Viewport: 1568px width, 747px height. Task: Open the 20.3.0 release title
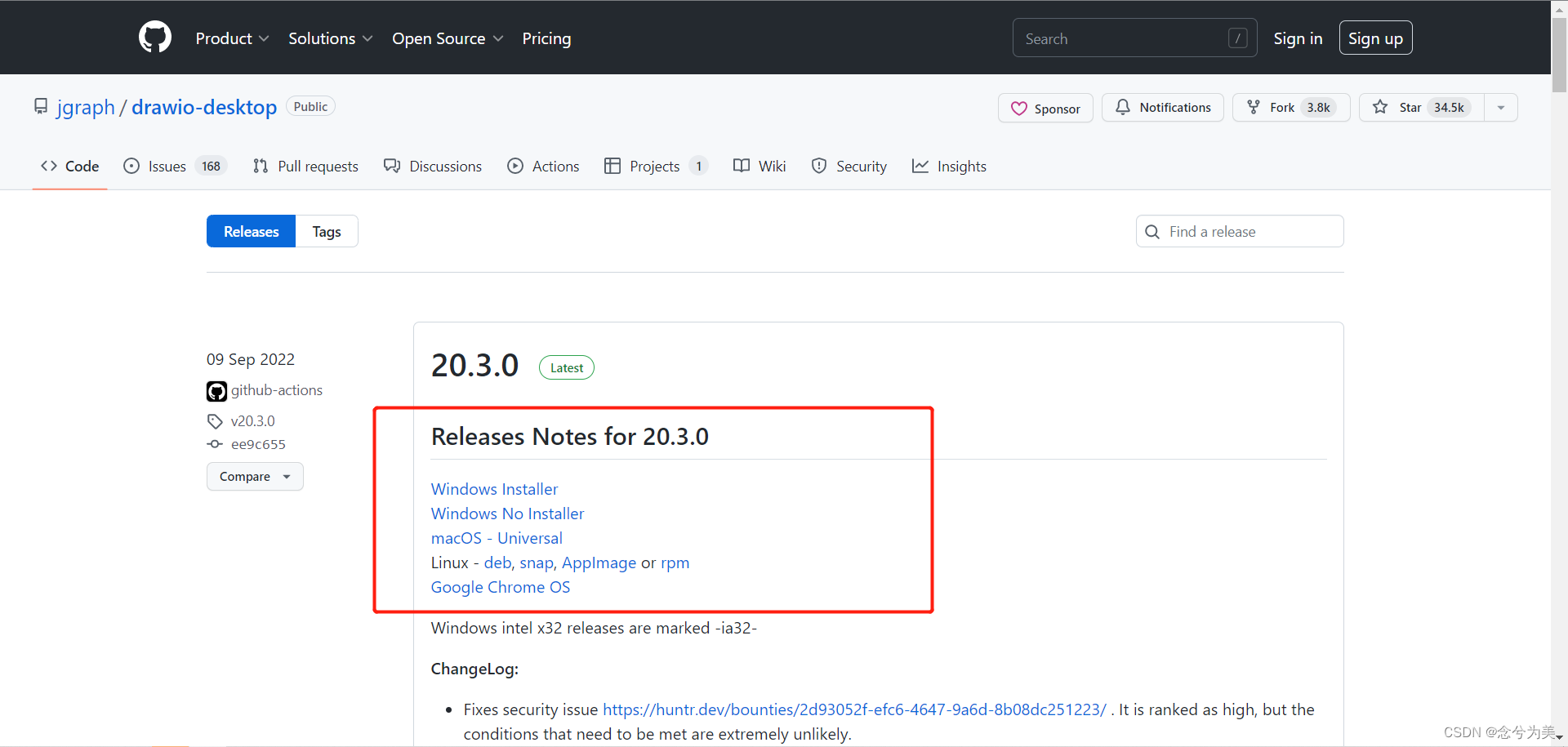point(474,366)
